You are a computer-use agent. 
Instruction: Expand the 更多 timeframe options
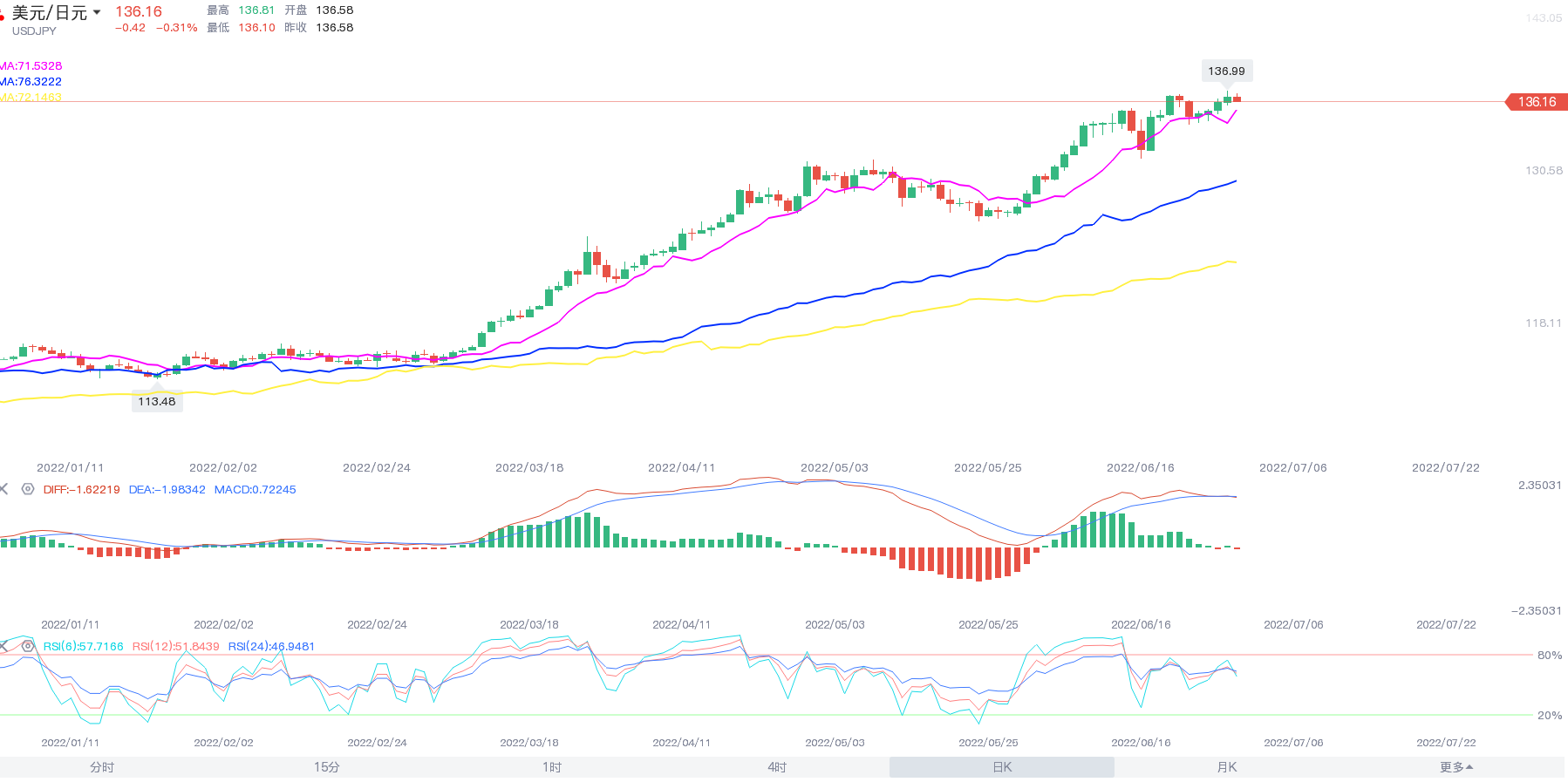pyautogui.click(x=1456, y=767)
